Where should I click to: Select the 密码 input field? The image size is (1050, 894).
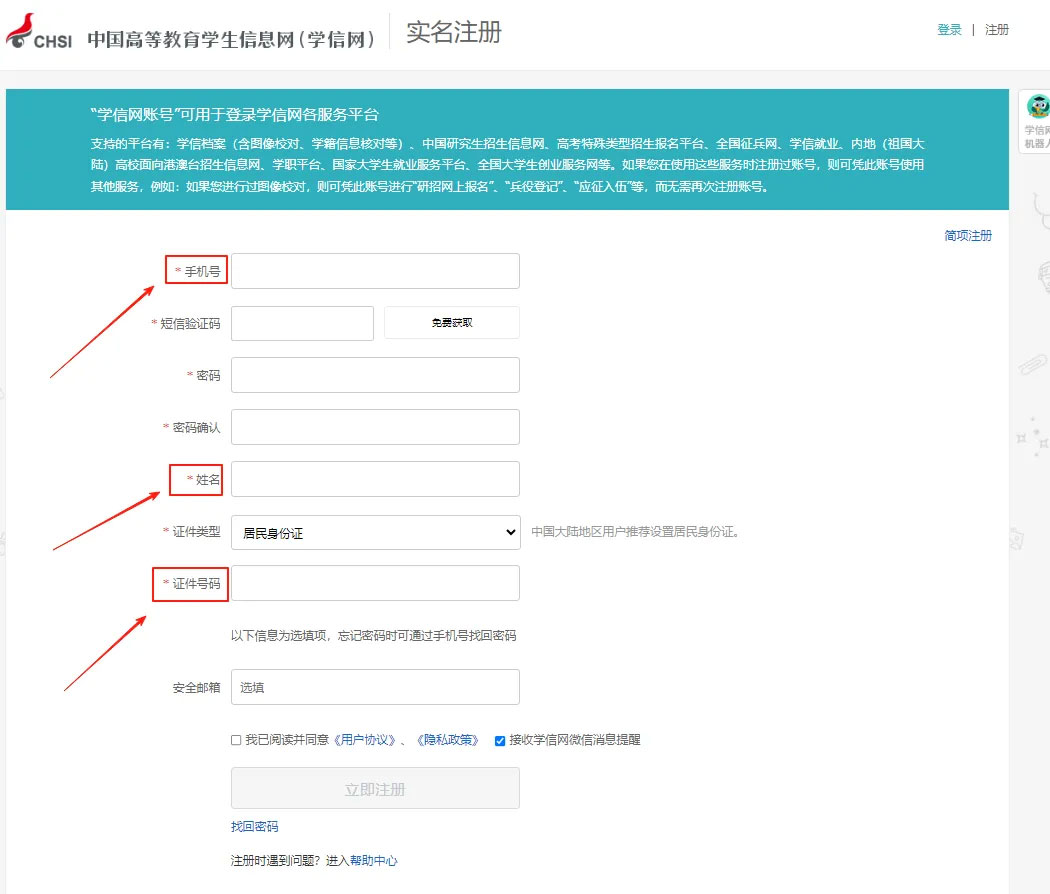375,375
